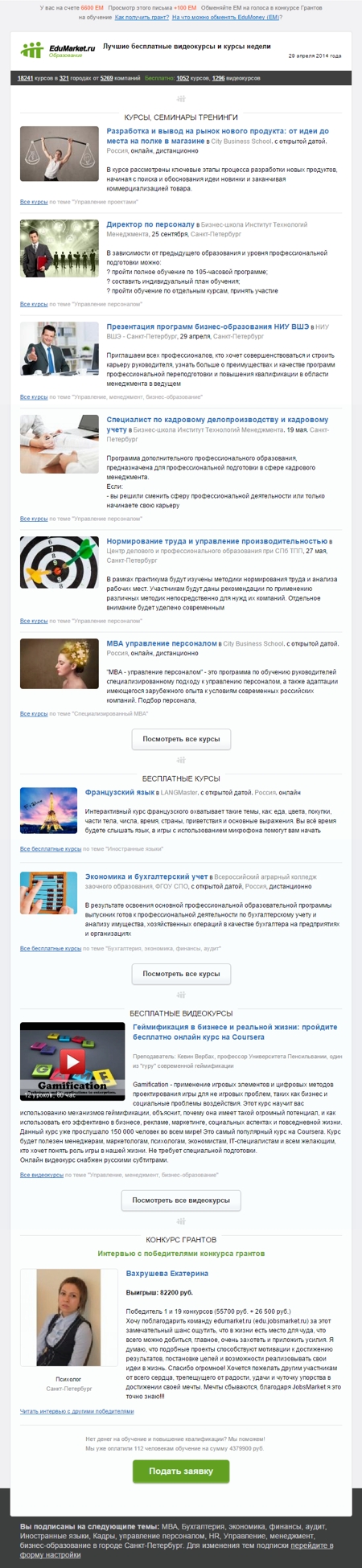Open Нормирование труда course title link
This screenshot has height=1568, width=362.
[216, 541]
